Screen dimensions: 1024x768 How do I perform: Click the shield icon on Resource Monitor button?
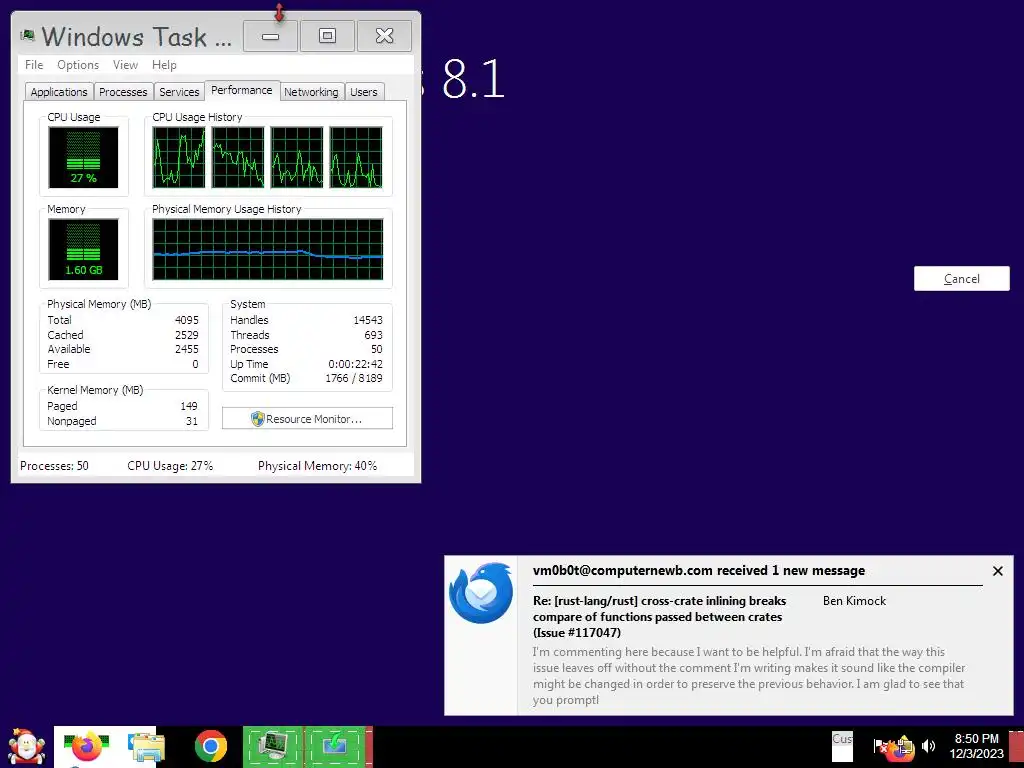pos(257,419)
